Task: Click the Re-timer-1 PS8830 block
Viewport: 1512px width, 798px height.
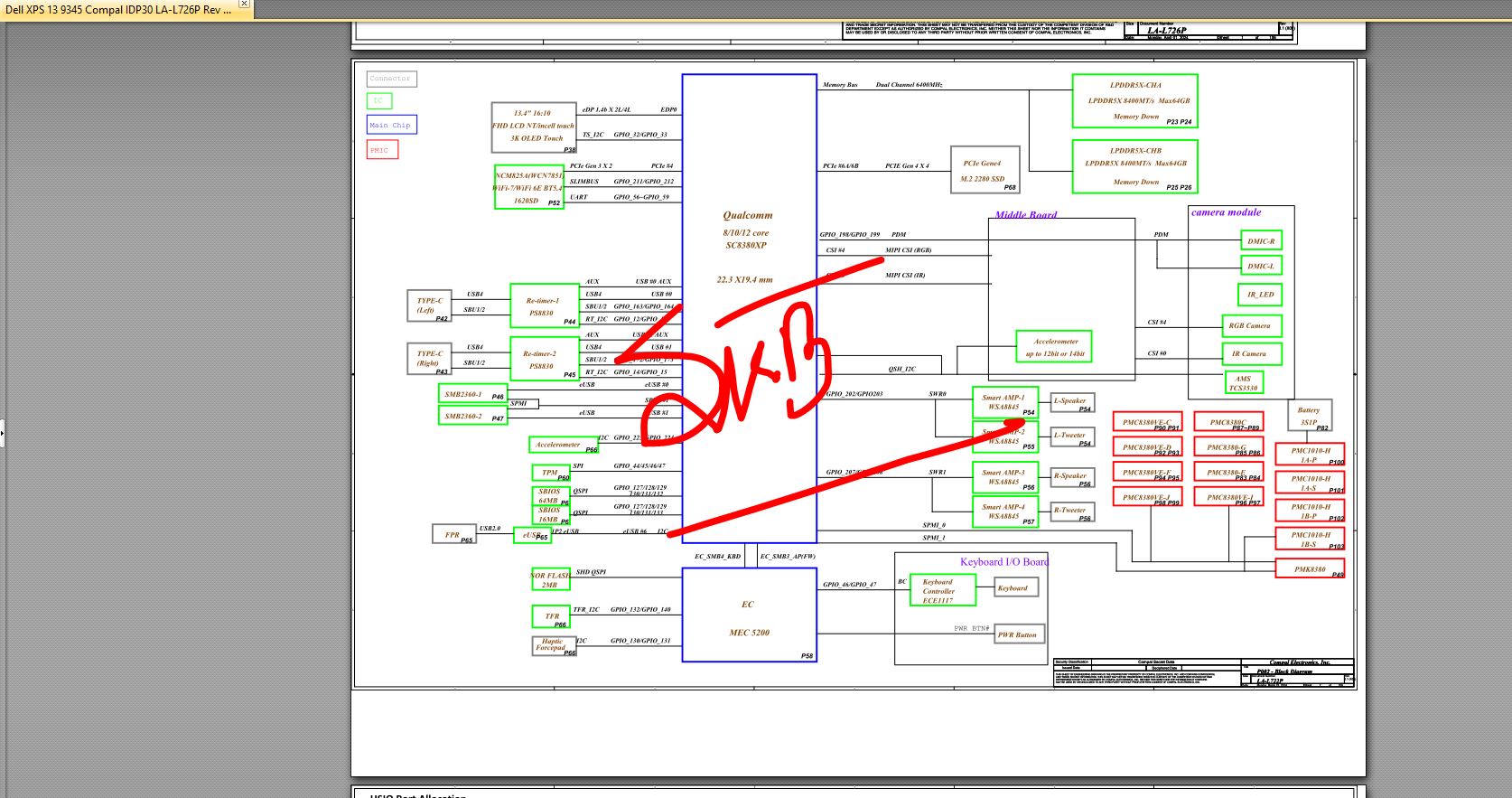Action: click(544, 306)
